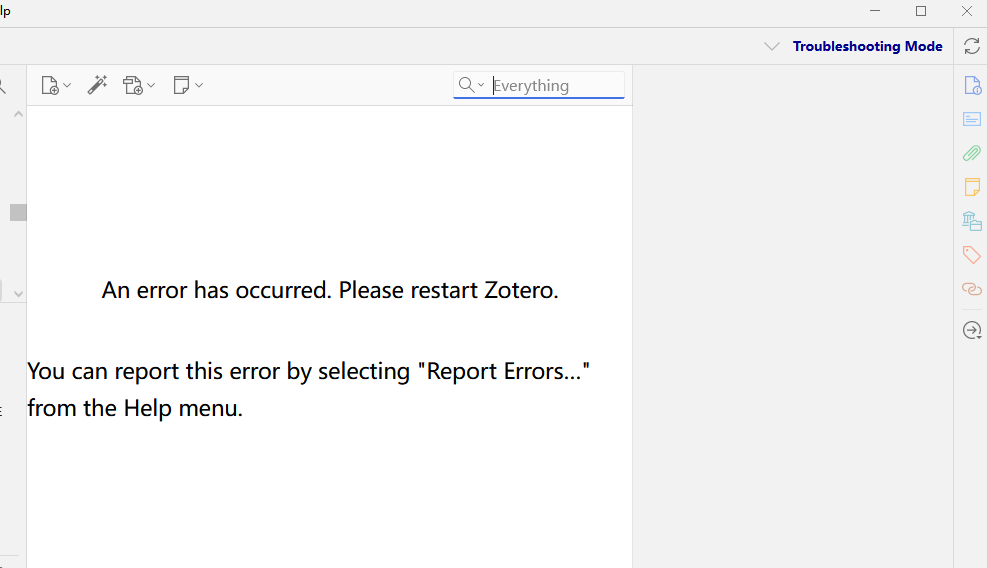Click the Troubleshooting Mode label
This screenshot has width=987, height=568.
coord(867,46)
